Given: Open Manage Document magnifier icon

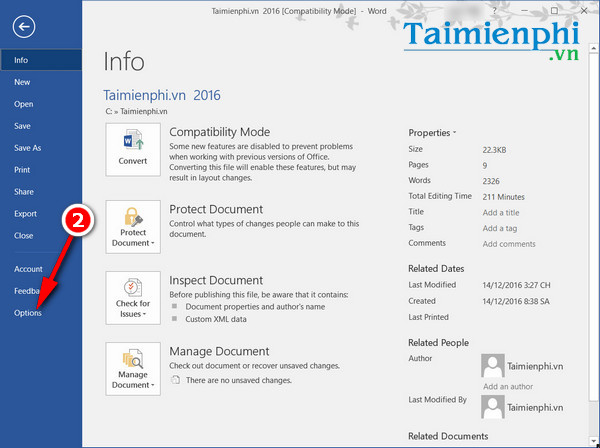Looking at the screenshot, I should coord(133,369).
